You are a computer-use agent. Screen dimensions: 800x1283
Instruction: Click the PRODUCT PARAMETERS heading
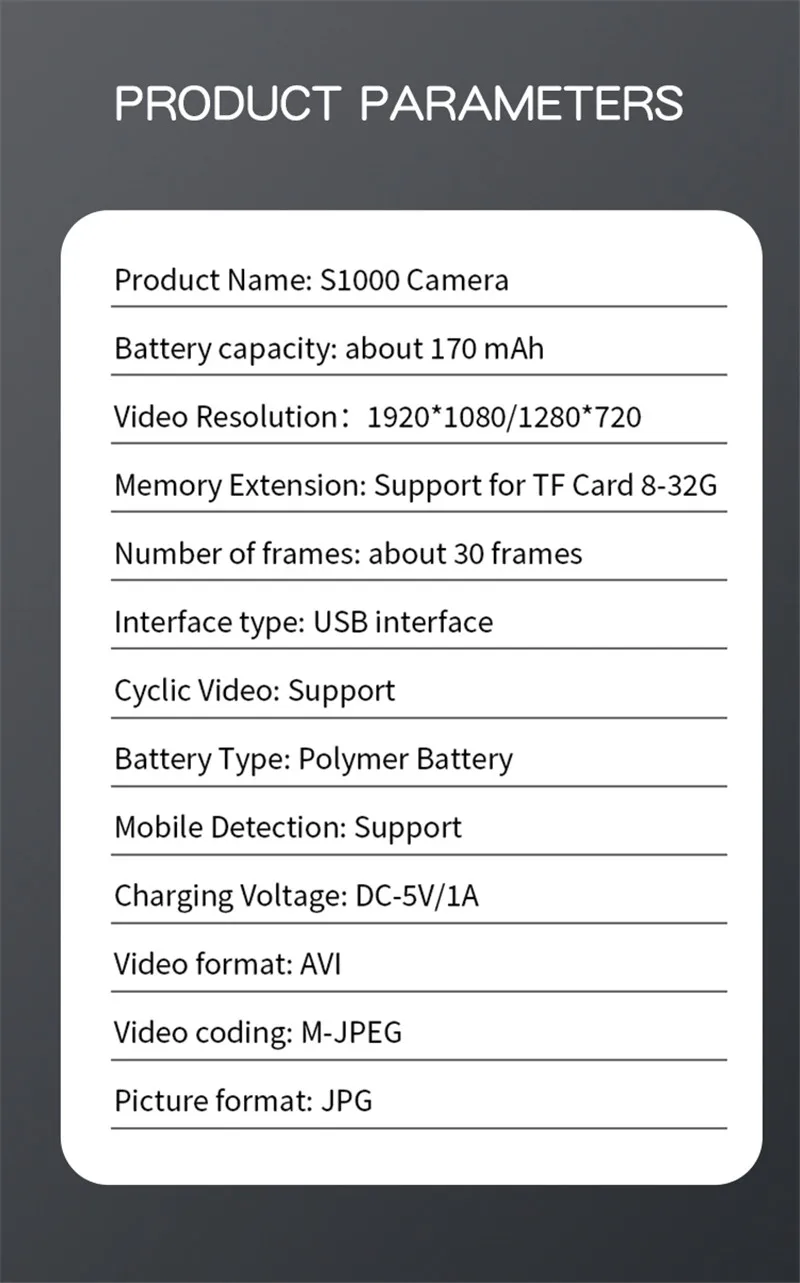coord(399,103)
